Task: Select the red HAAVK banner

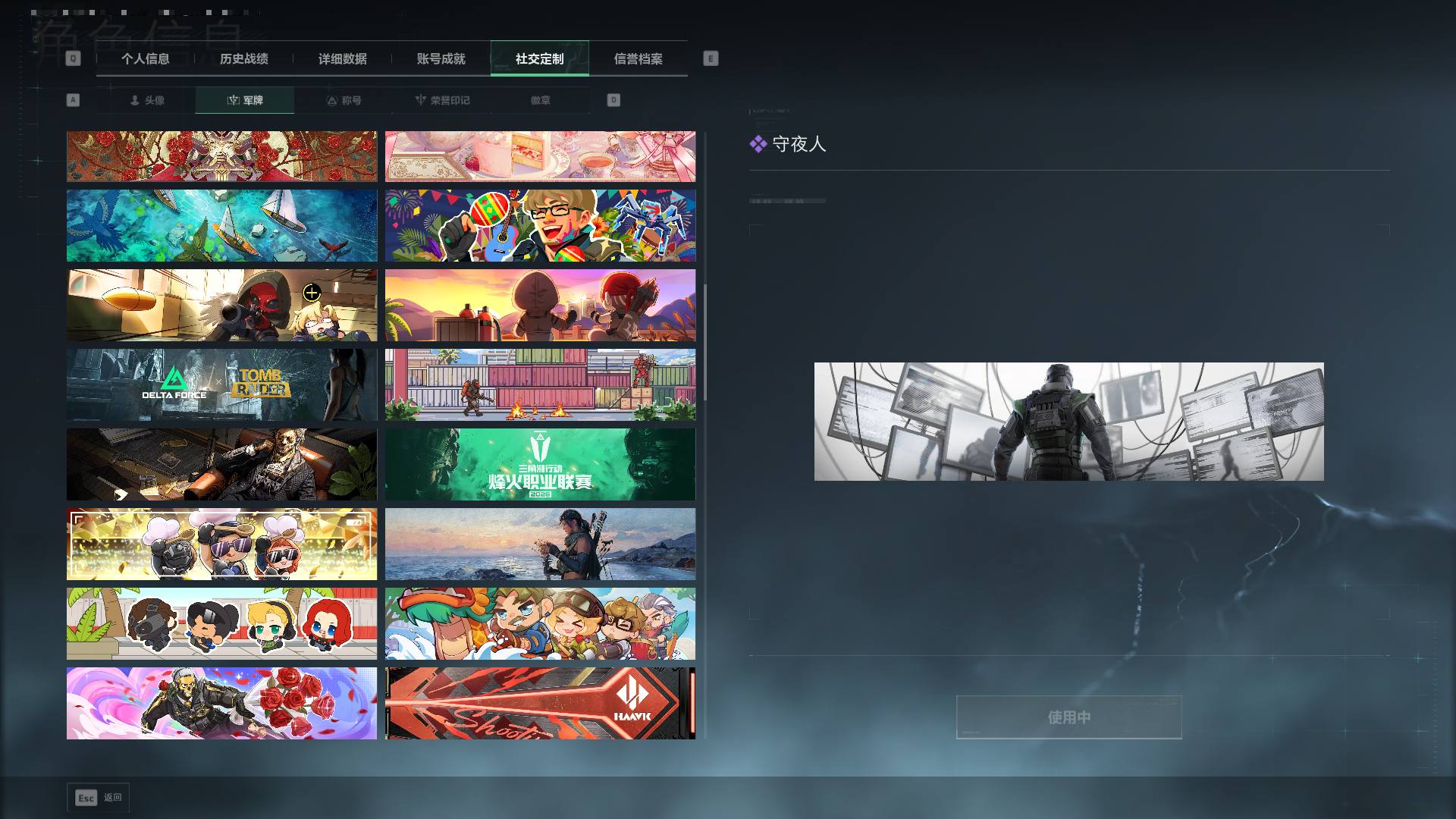Action: [540, 703]
